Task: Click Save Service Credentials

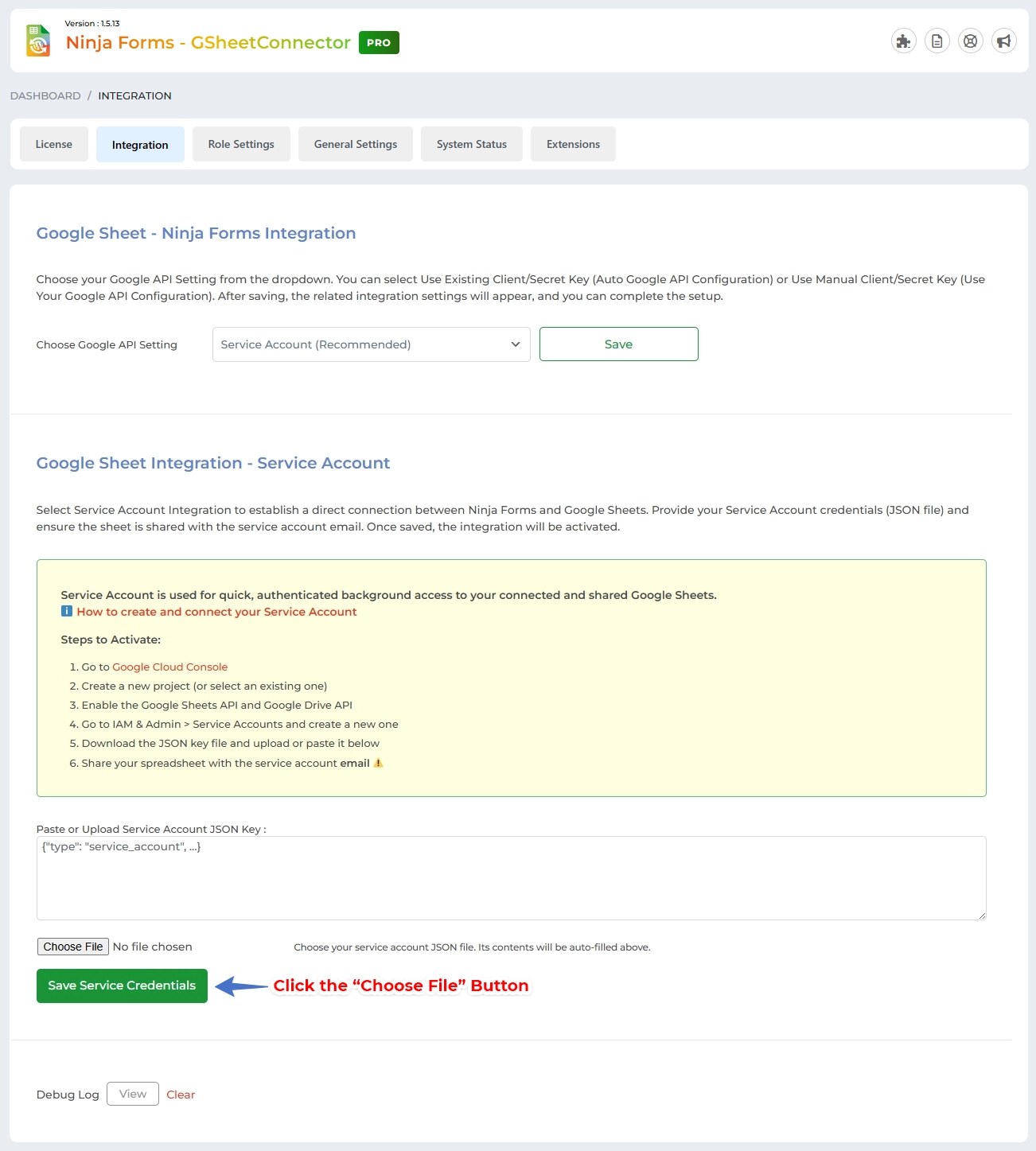Action: click(x=121, y=985)
